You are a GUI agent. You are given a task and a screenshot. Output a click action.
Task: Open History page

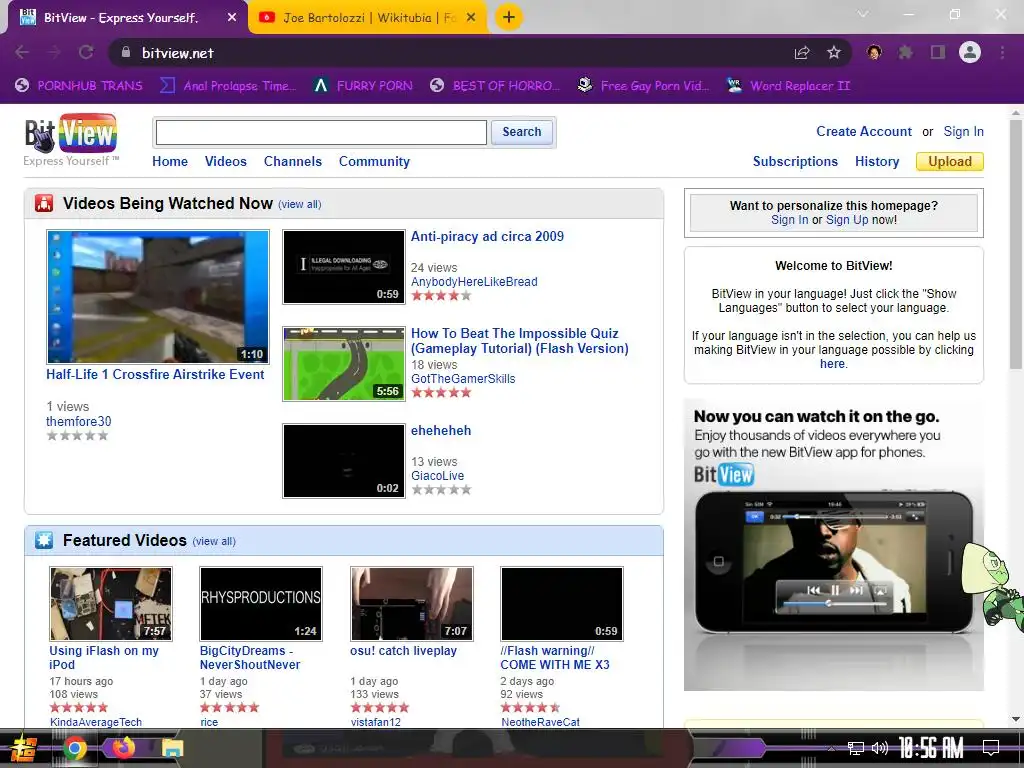click(x=877, y=161)
